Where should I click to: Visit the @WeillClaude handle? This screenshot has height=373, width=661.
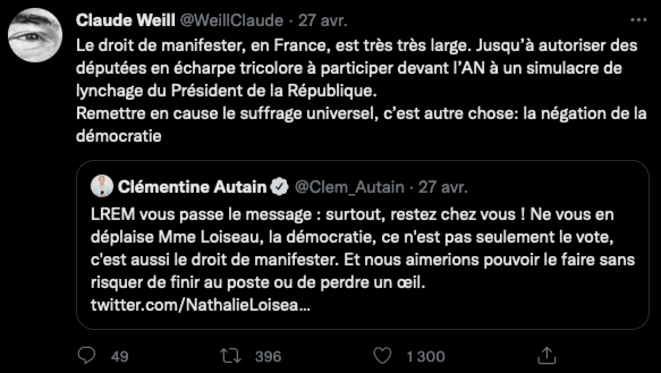click(x=232, y=21)
